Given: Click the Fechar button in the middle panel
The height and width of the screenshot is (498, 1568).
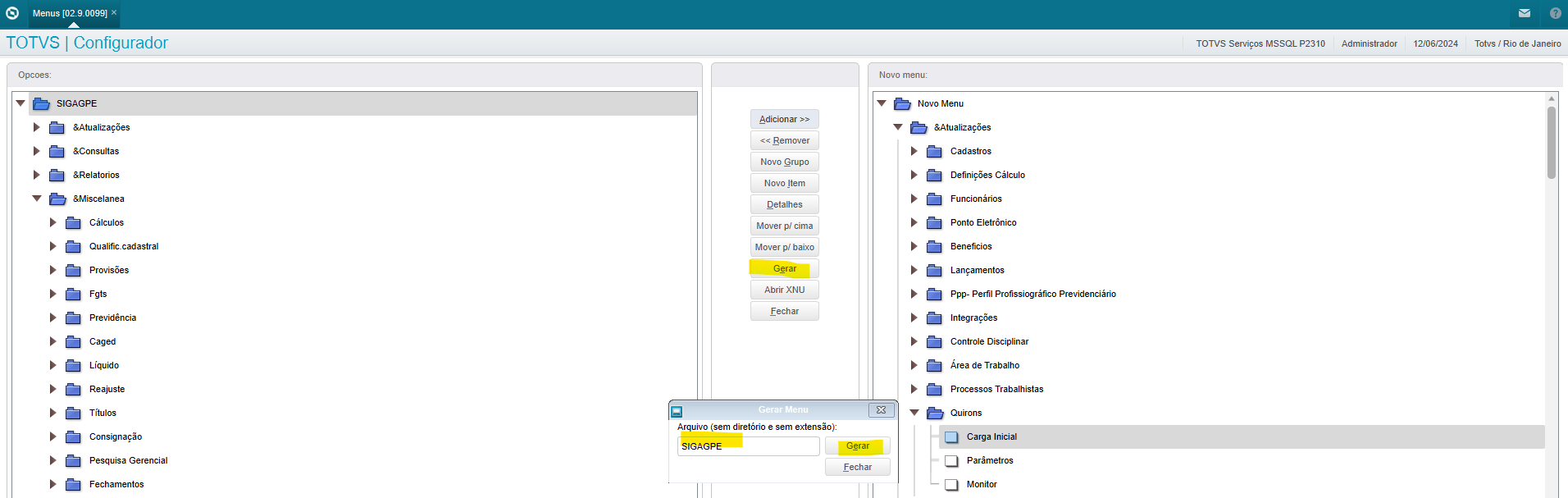Looking at the screenshot, I should [x=785, y=311].
